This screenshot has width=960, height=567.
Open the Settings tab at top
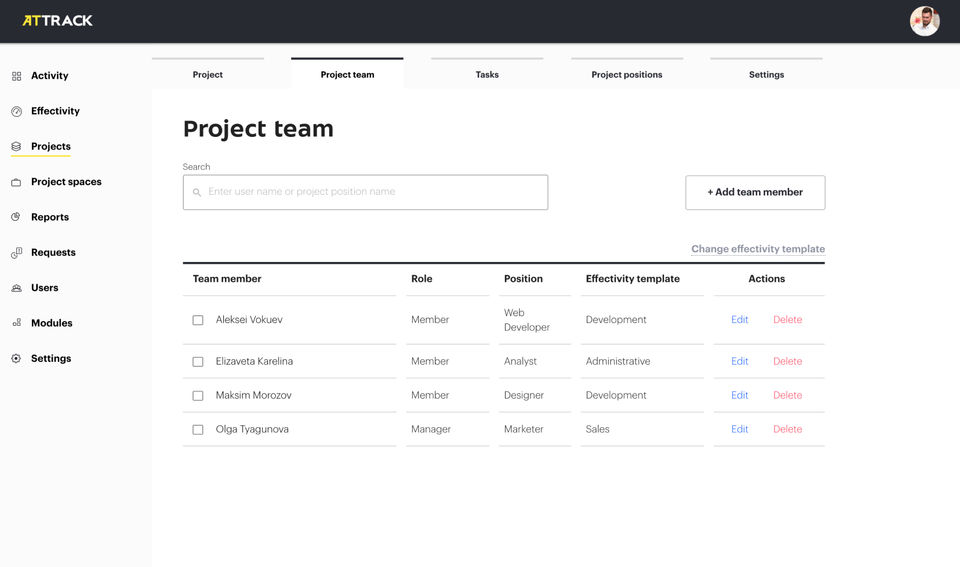(767, 73)
